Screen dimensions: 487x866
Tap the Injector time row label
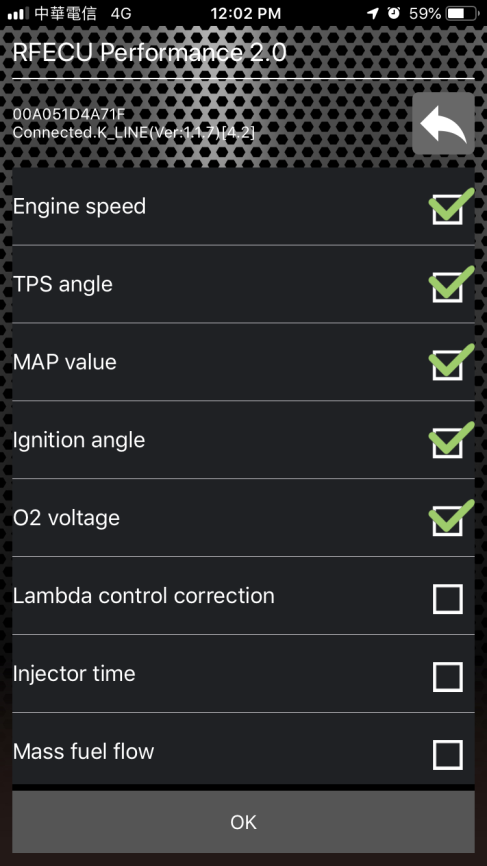click(x=74, y=674)
